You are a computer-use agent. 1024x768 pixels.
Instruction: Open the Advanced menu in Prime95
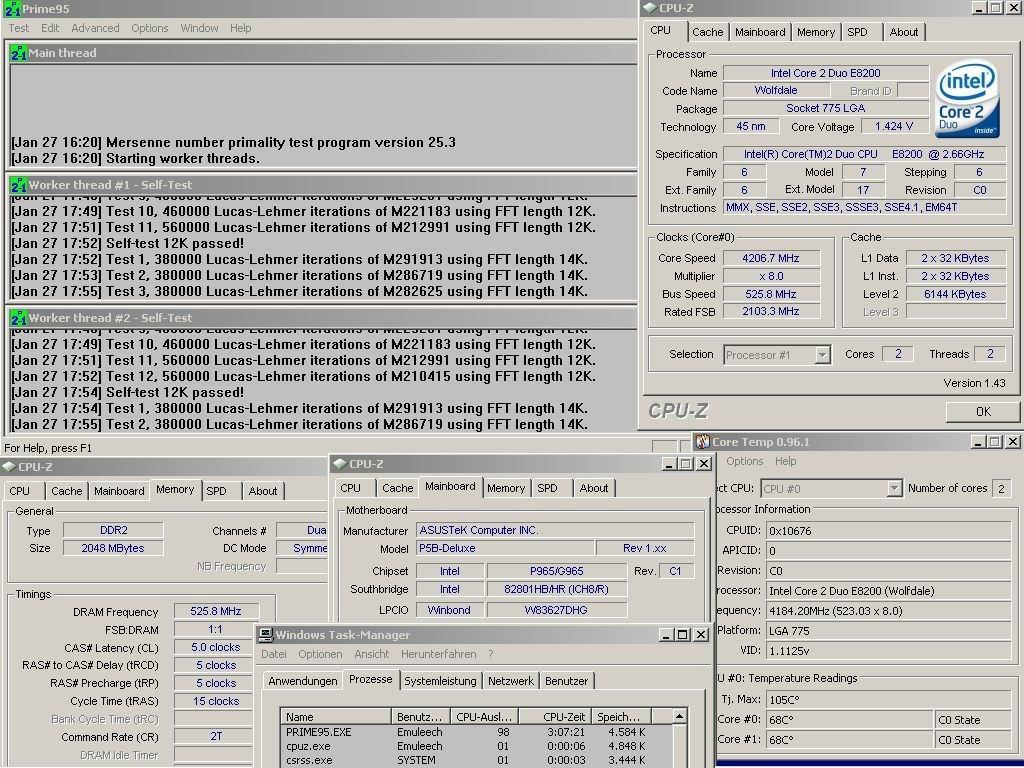tap(95, 28)
